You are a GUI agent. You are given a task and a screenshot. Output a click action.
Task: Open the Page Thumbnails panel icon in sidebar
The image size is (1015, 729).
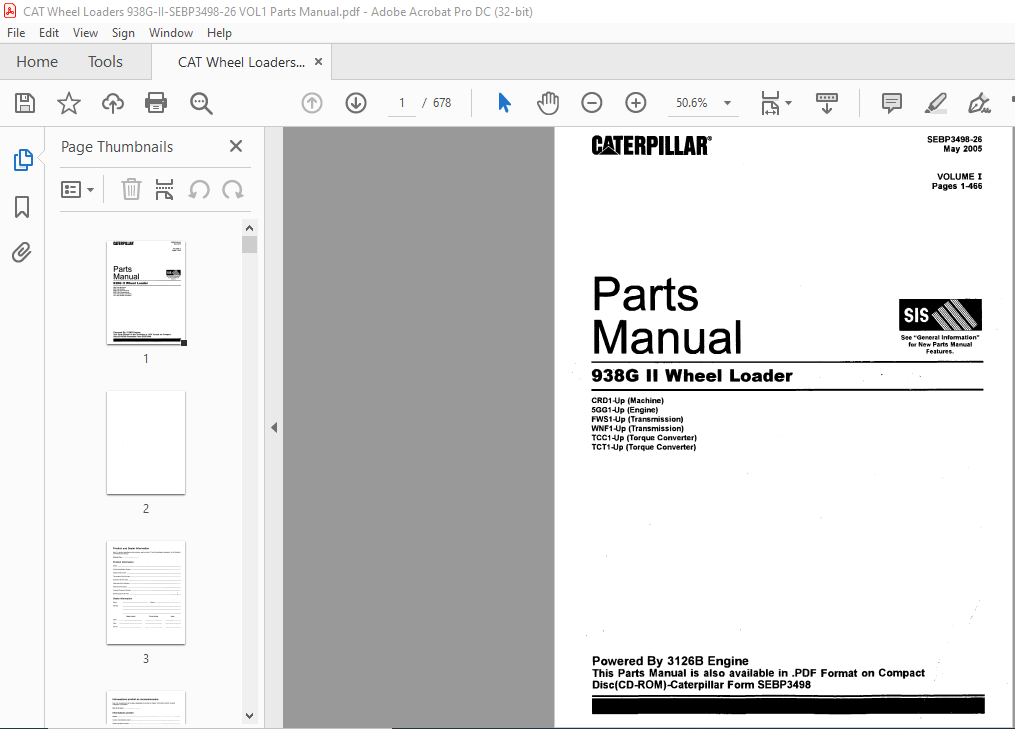(23, 160)
